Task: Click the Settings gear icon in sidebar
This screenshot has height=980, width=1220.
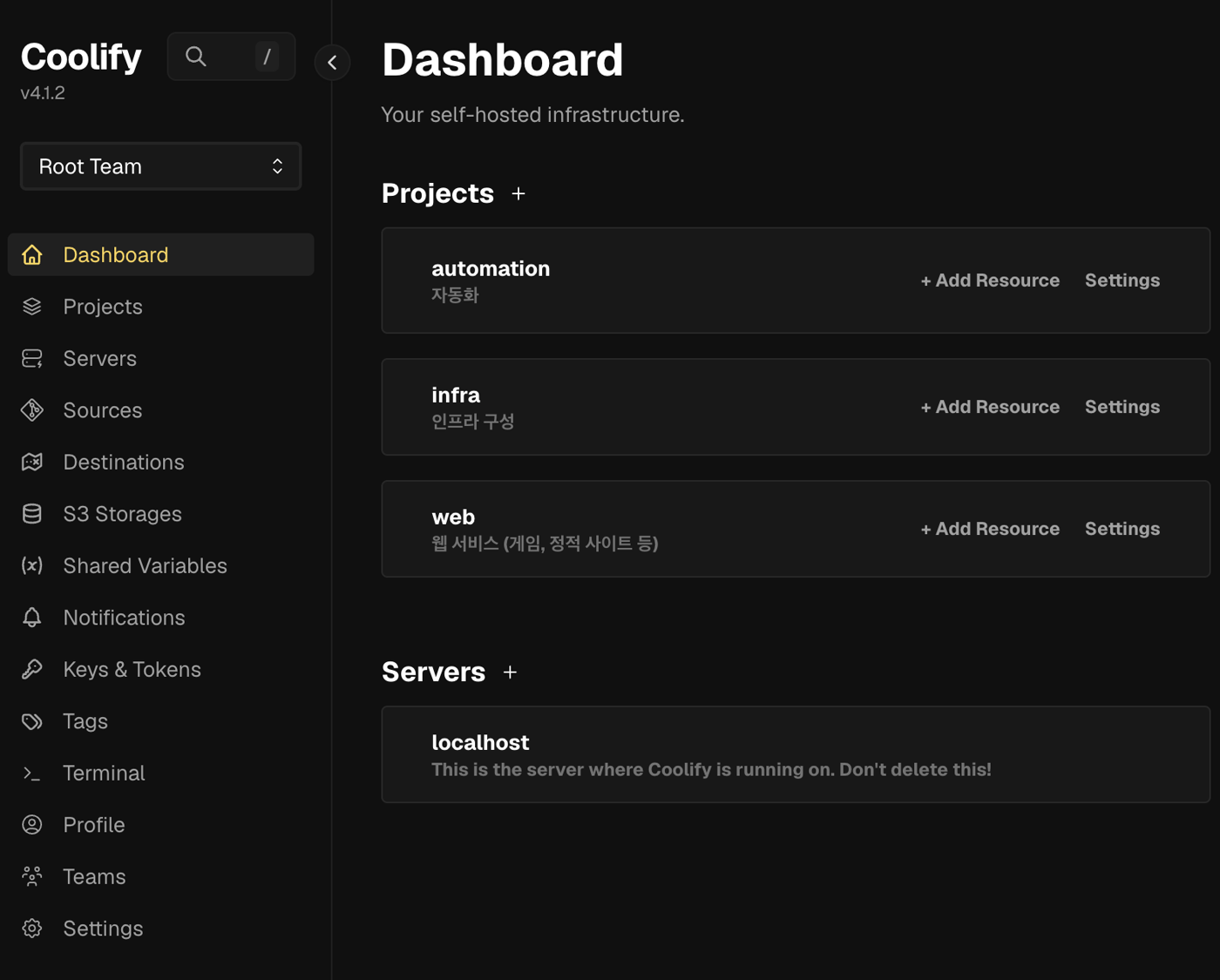Action: (32, 929)
